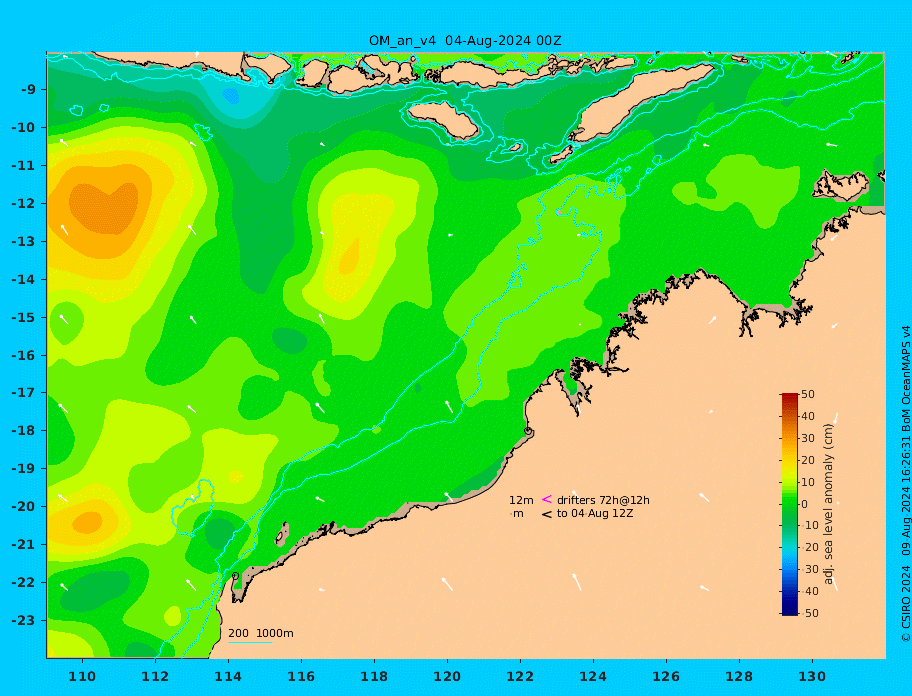Click the latitude axis label -15
912x696 pixels.
pyautogui.click(x=24, y=317)
